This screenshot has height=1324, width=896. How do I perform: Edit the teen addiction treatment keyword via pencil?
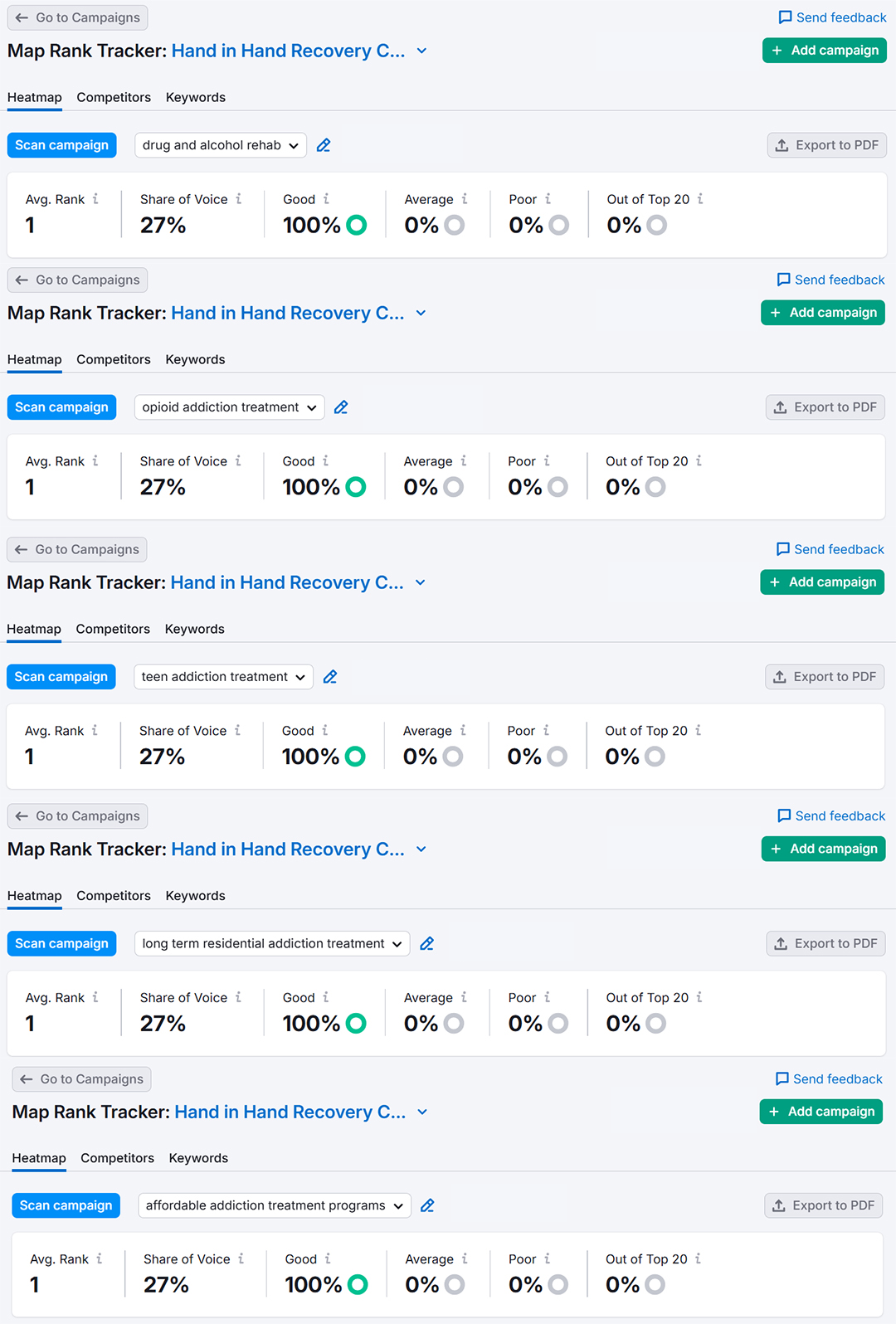pos(330,677)
